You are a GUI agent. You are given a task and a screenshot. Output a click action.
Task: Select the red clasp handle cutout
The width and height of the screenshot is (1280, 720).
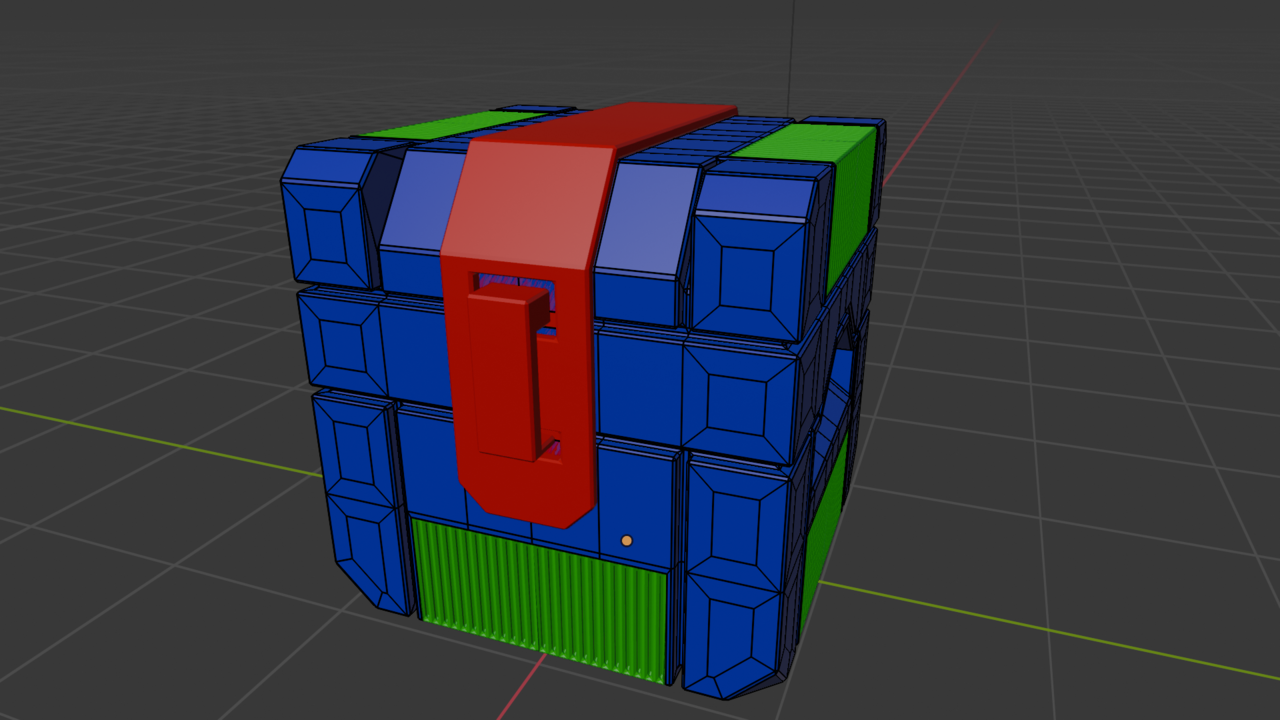[x=510, y=370]
